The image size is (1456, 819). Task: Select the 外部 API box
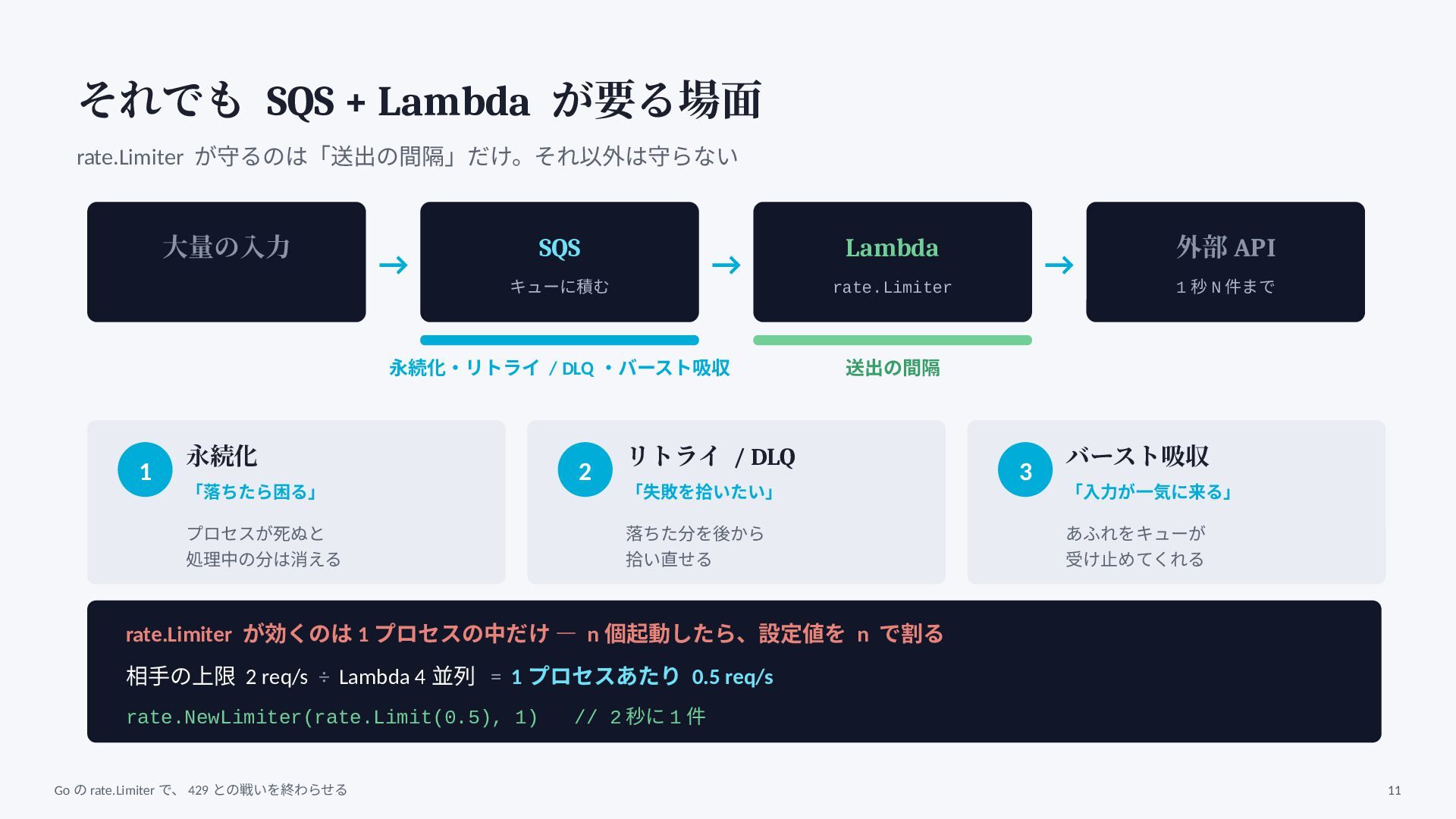tap(1225, 262)
